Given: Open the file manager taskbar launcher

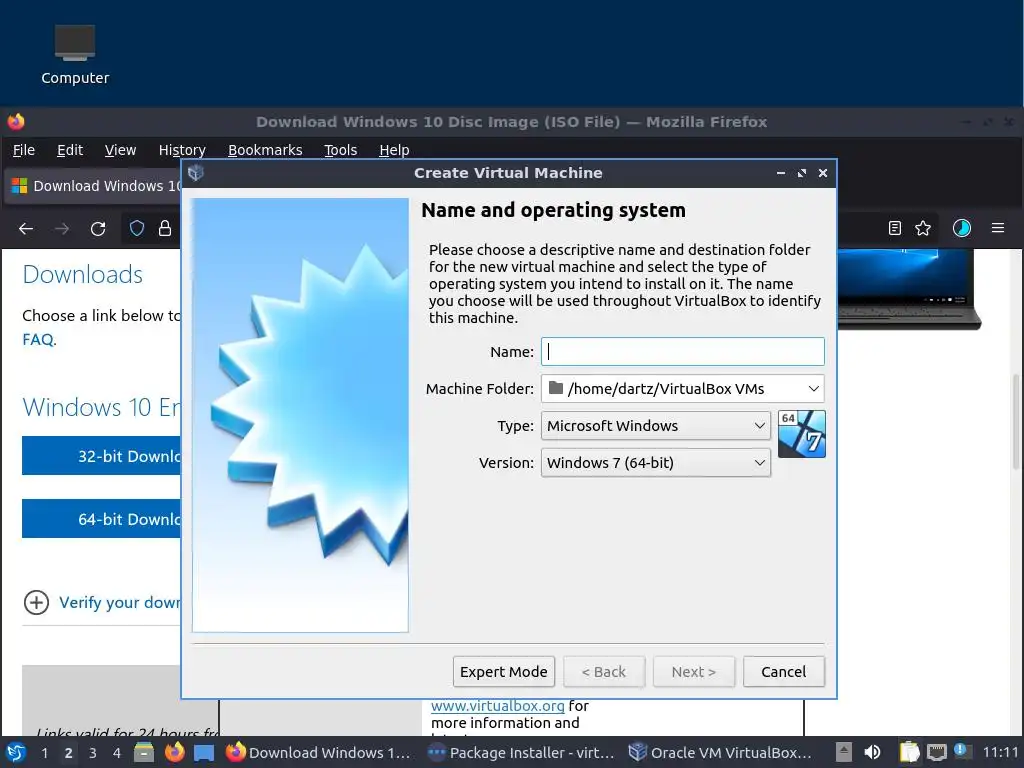Looking at the screenshot, I should (144, 753).
